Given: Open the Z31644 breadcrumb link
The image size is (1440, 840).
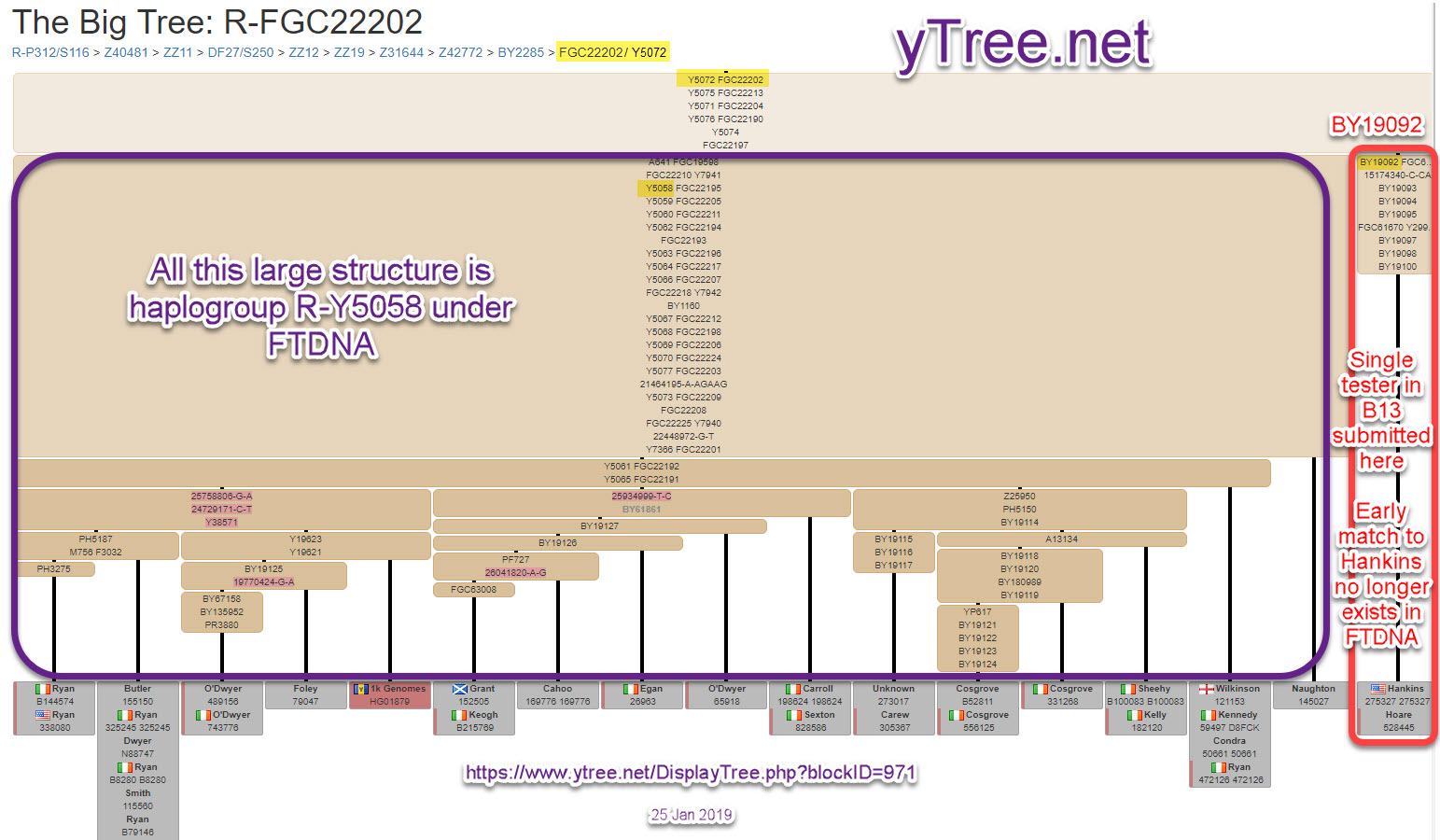Looking at the screenshot, I should (401, 52).
